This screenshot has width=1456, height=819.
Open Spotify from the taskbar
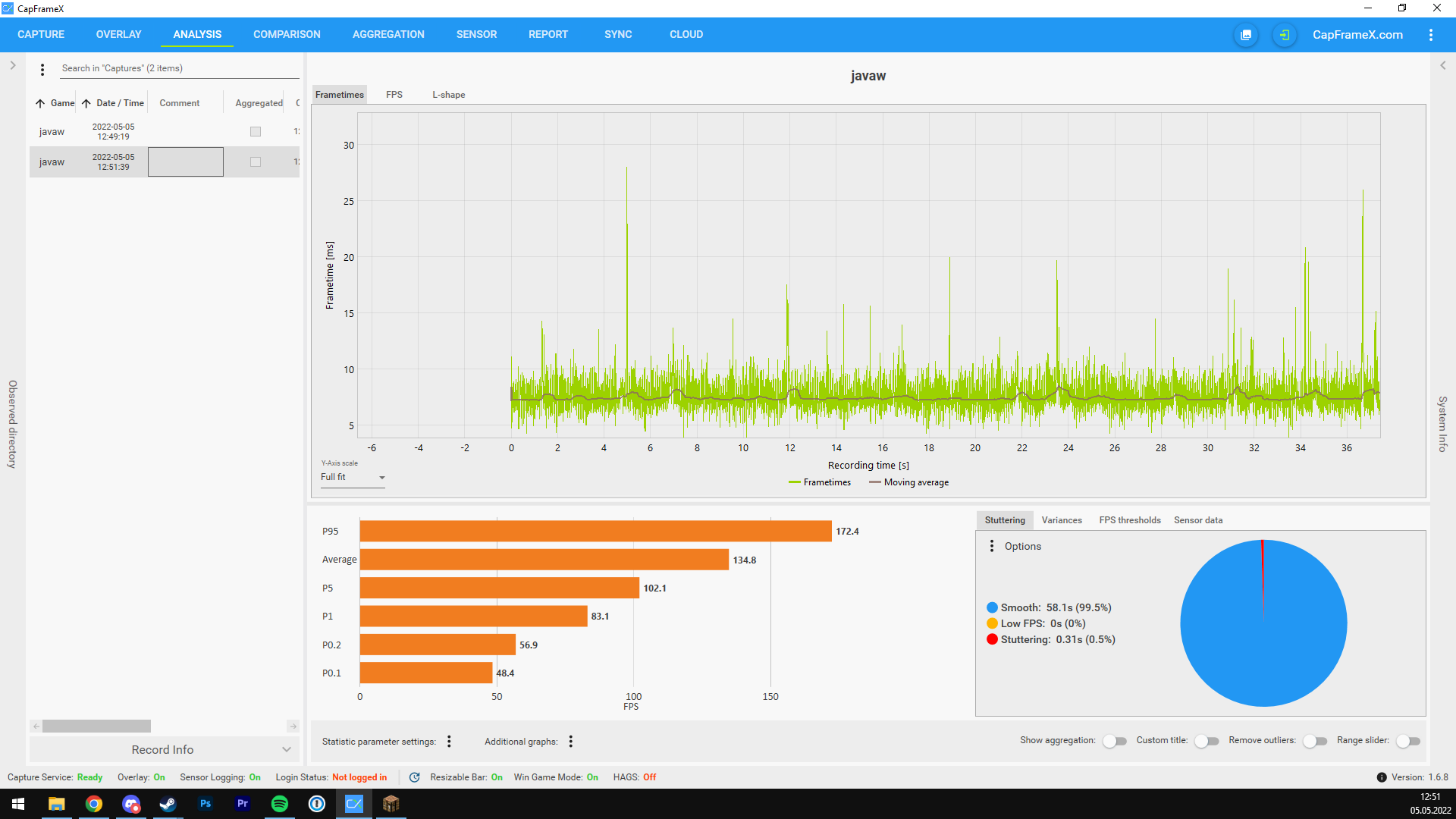[x=280, y=804]
